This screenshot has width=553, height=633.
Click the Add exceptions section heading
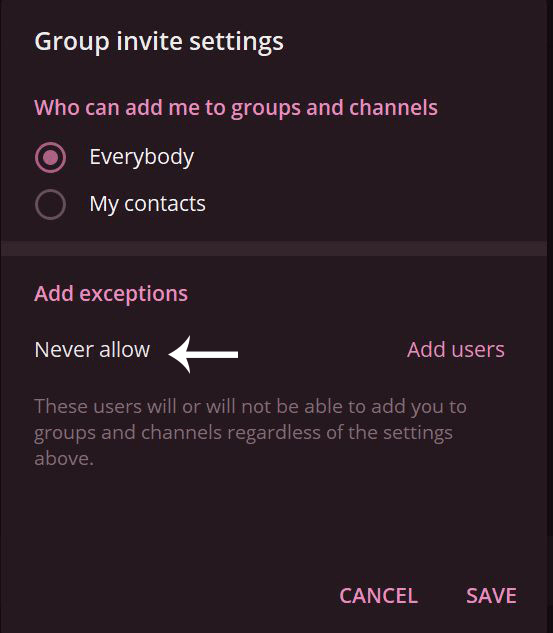[x=111, y=293]
